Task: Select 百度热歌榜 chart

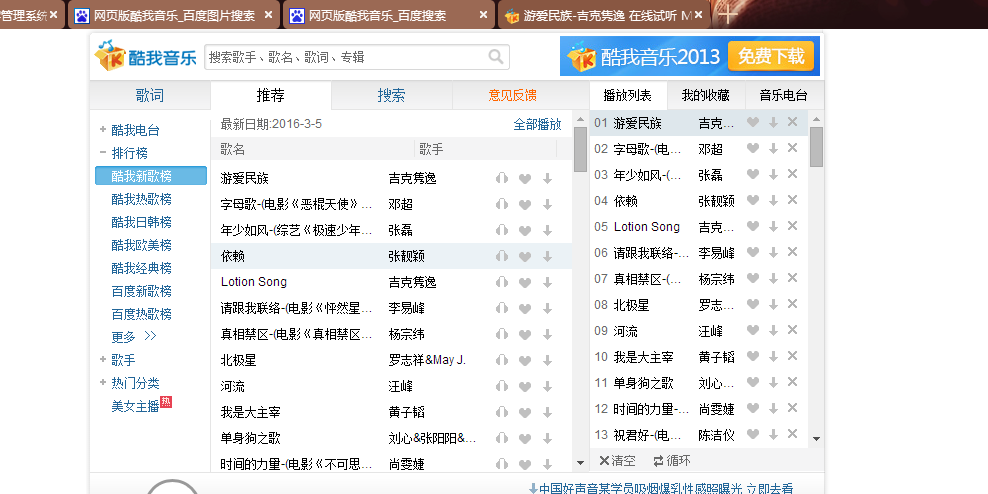Action: [141, 314]
